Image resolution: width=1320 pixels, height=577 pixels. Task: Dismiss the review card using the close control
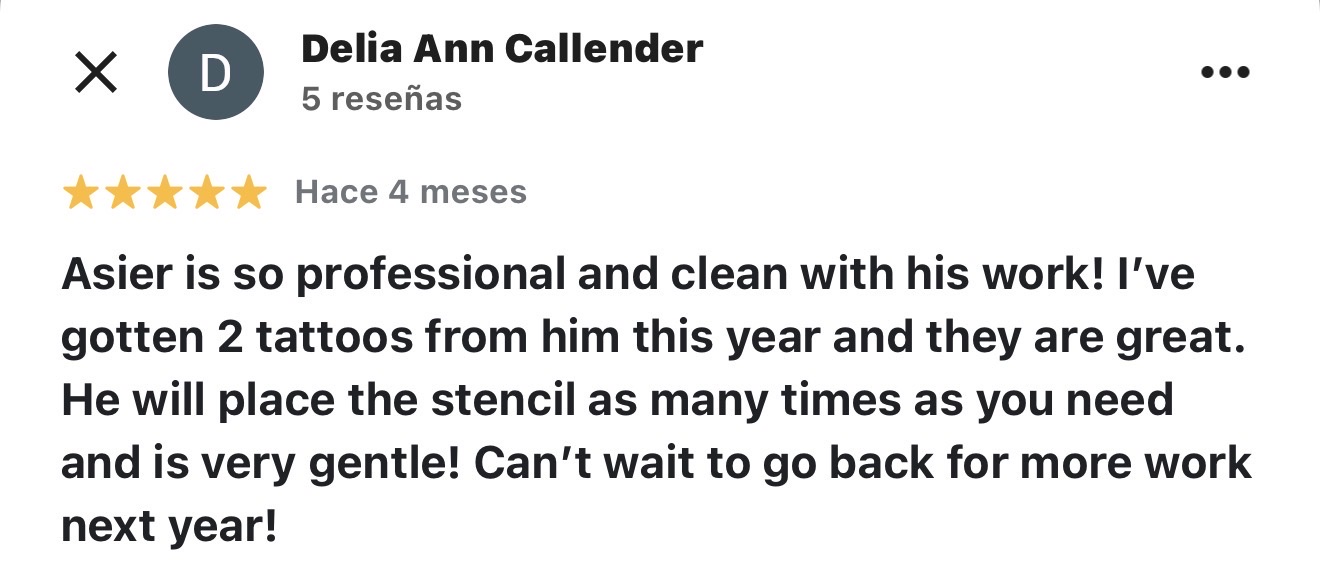(97, 71)
